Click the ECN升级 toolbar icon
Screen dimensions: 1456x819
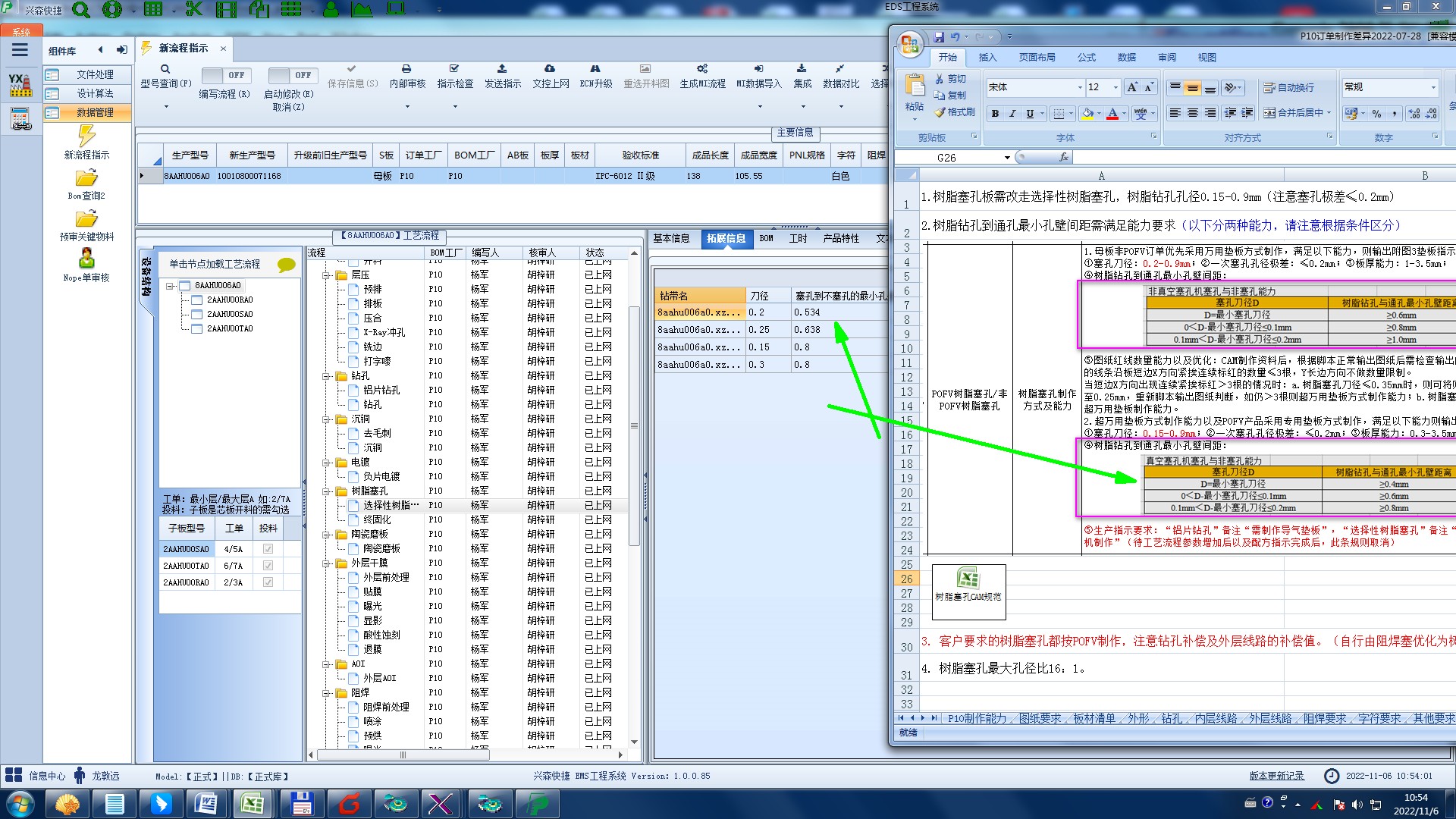(595, 69)
